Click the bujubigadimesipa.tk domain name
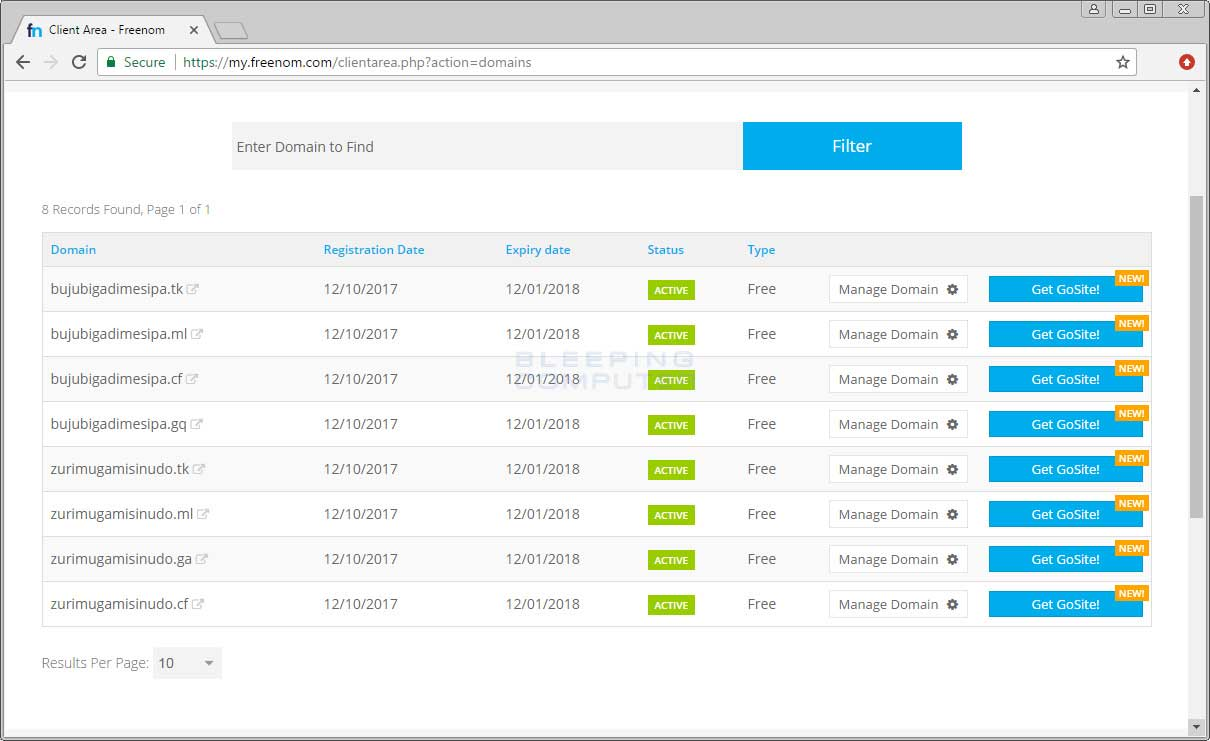 coord(117,289)
